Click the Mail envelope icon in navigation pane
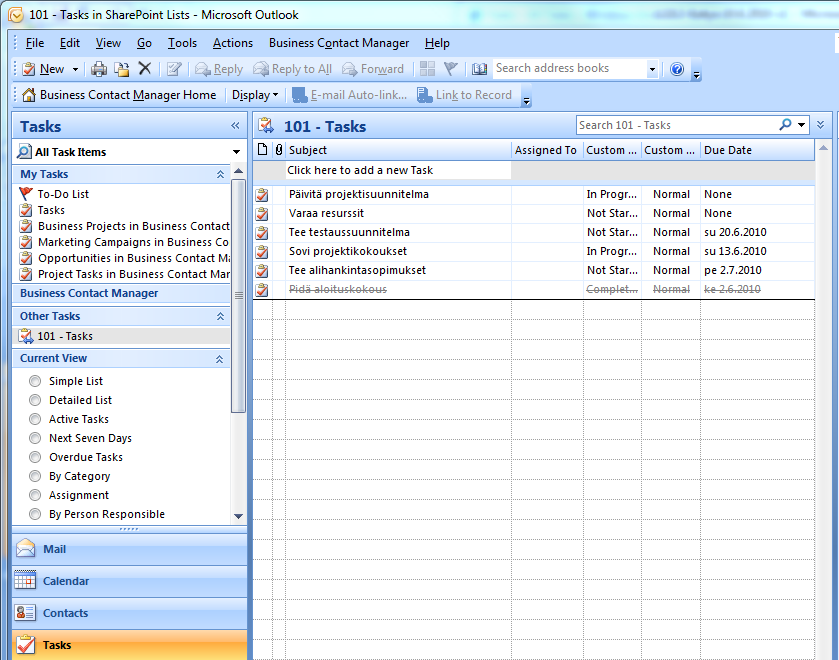 click(x=25, y=549)
